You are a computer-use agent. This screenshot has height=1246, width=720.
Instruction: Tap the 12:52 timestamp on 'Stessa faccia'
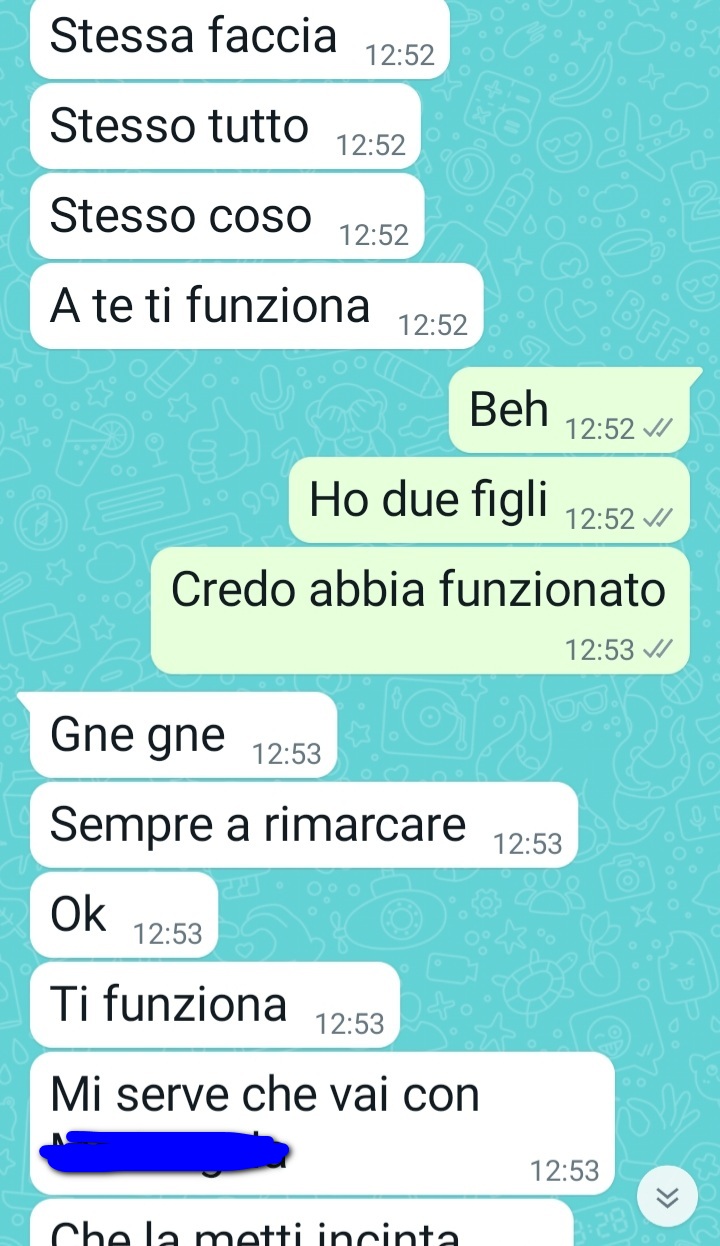pos(400,56)
